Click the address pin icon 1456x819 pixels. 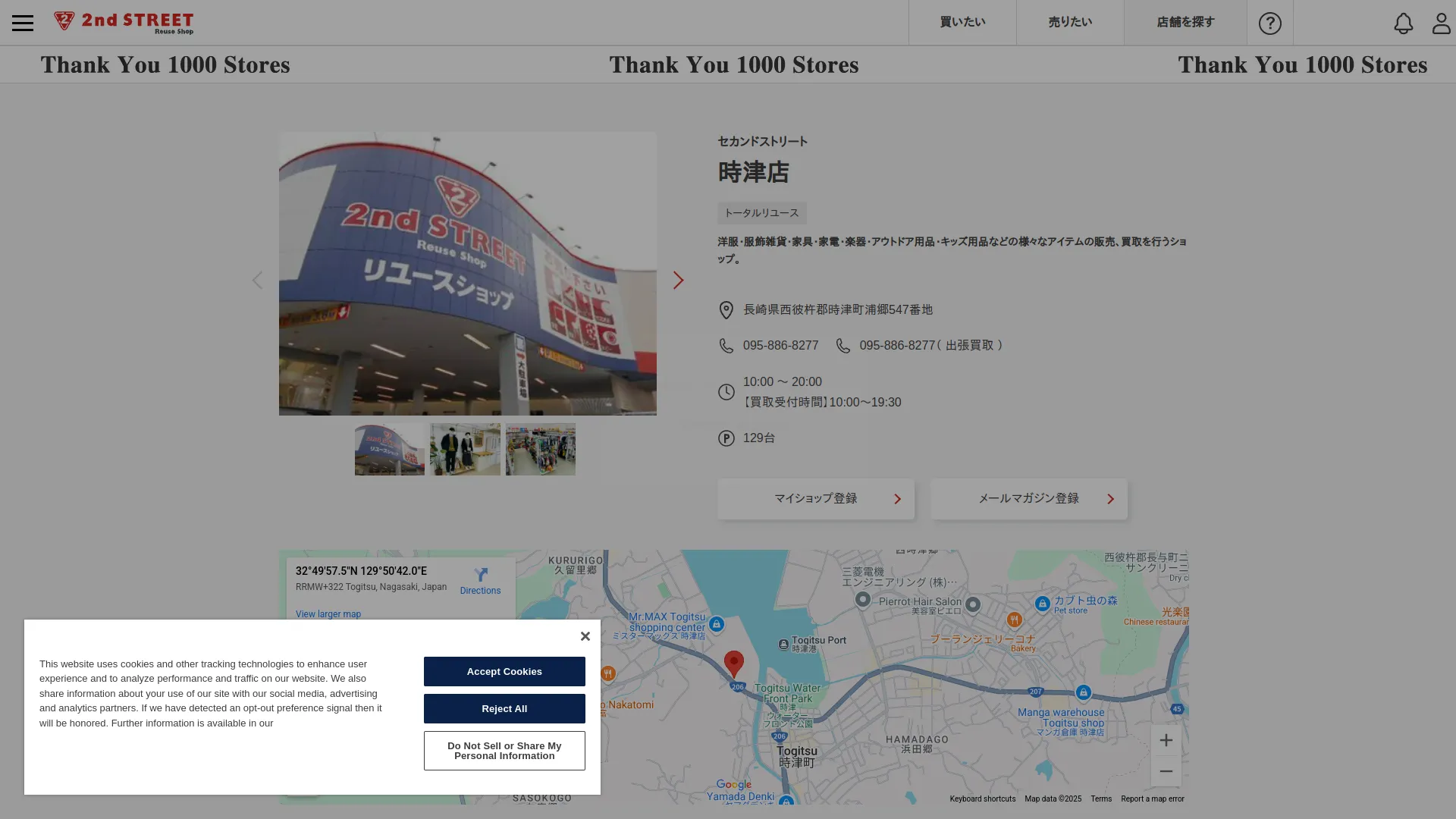point(726,310)
